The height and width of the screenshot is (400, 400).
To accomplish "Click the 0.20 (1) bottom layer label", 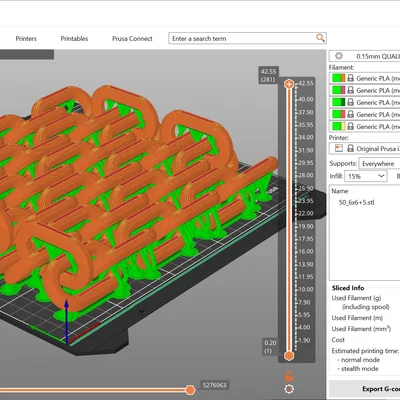I will click(270, 347).
